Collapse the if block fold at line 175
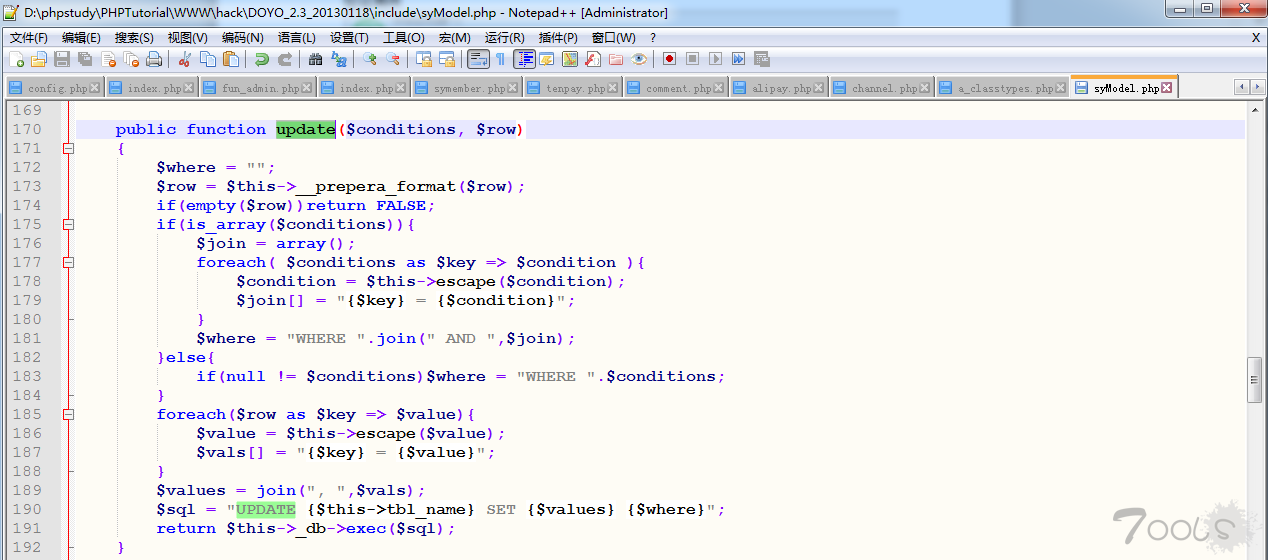The height and width of the screenshot is (560, 1268). pyautogui.click(x=68, y=224)
